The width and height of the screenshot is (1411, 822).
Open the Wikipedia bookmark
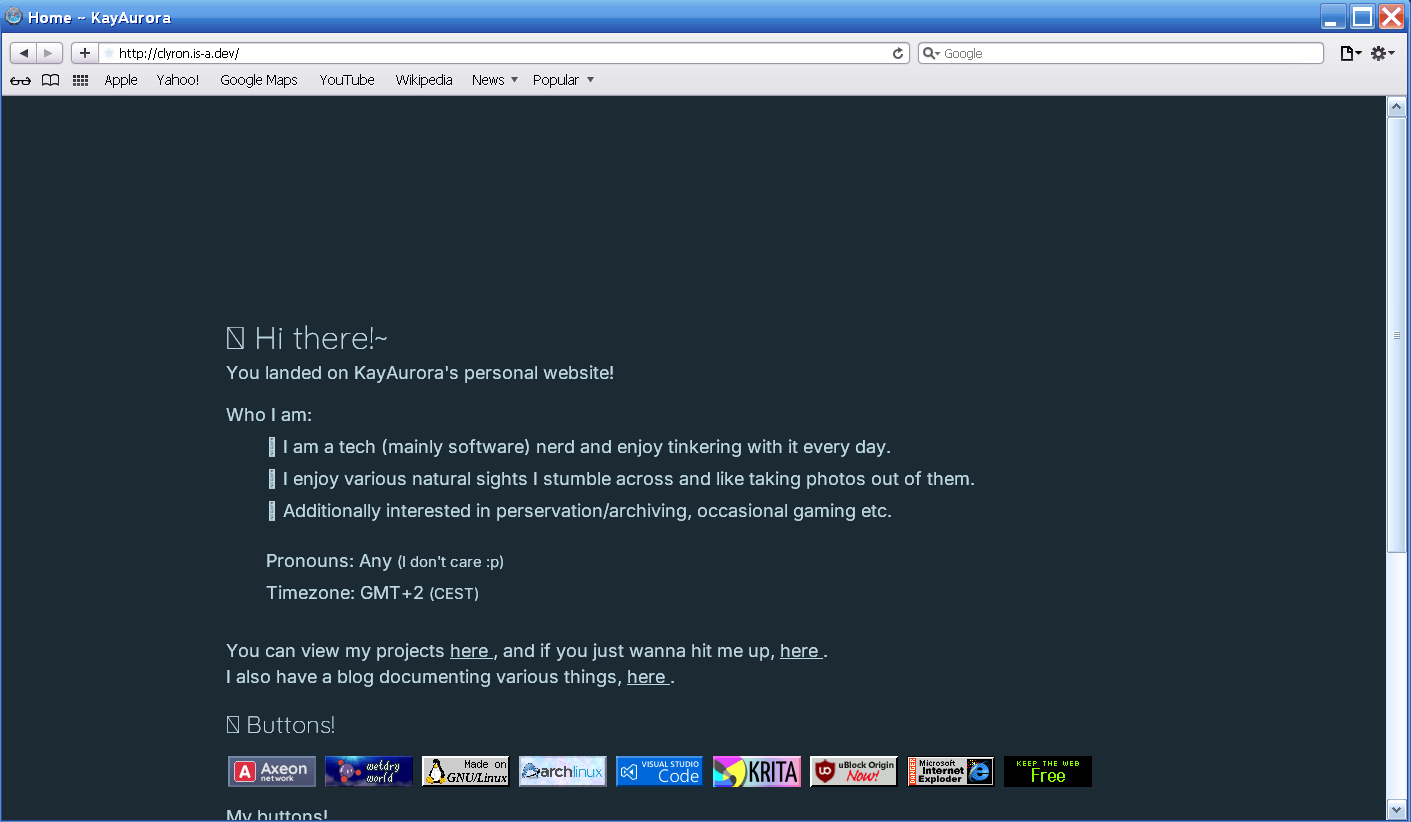tap(424, 80)
